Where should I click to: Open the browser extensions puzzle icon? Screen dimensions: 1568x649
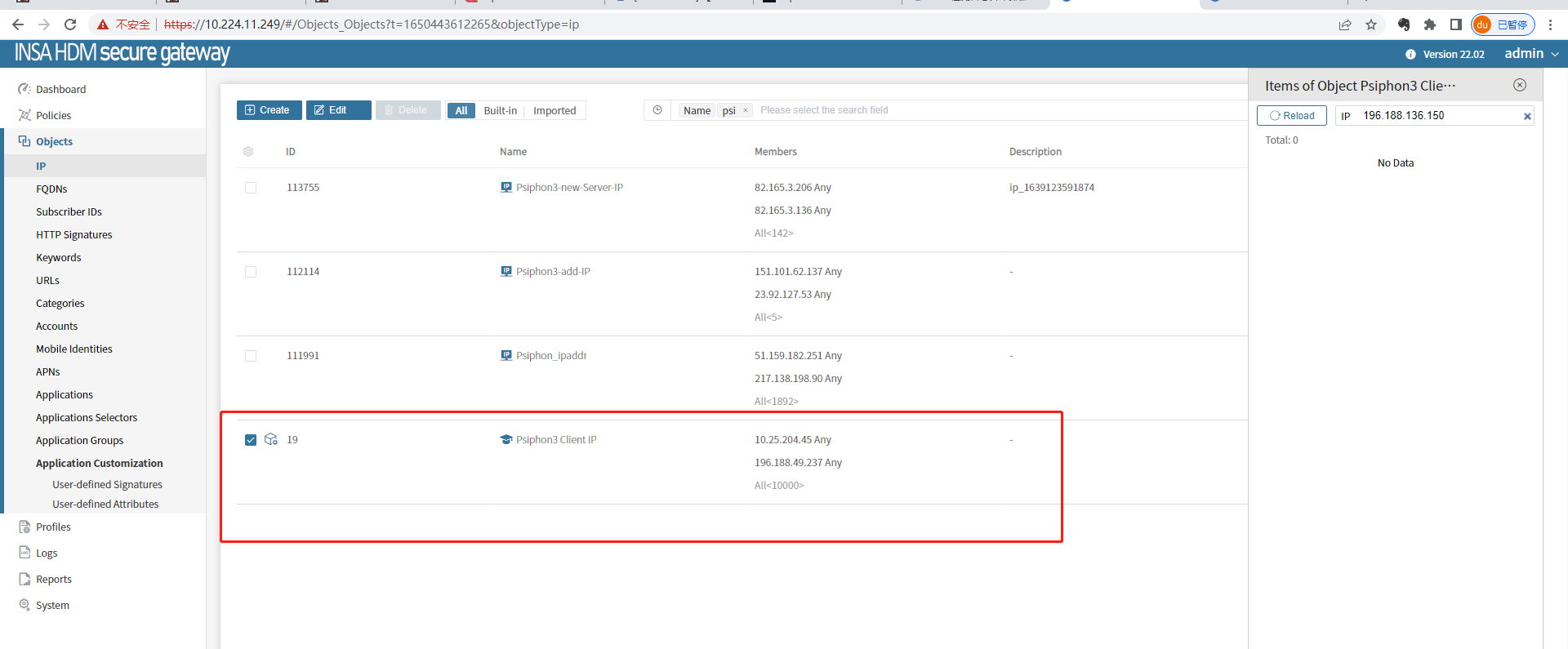[1429, 24]
